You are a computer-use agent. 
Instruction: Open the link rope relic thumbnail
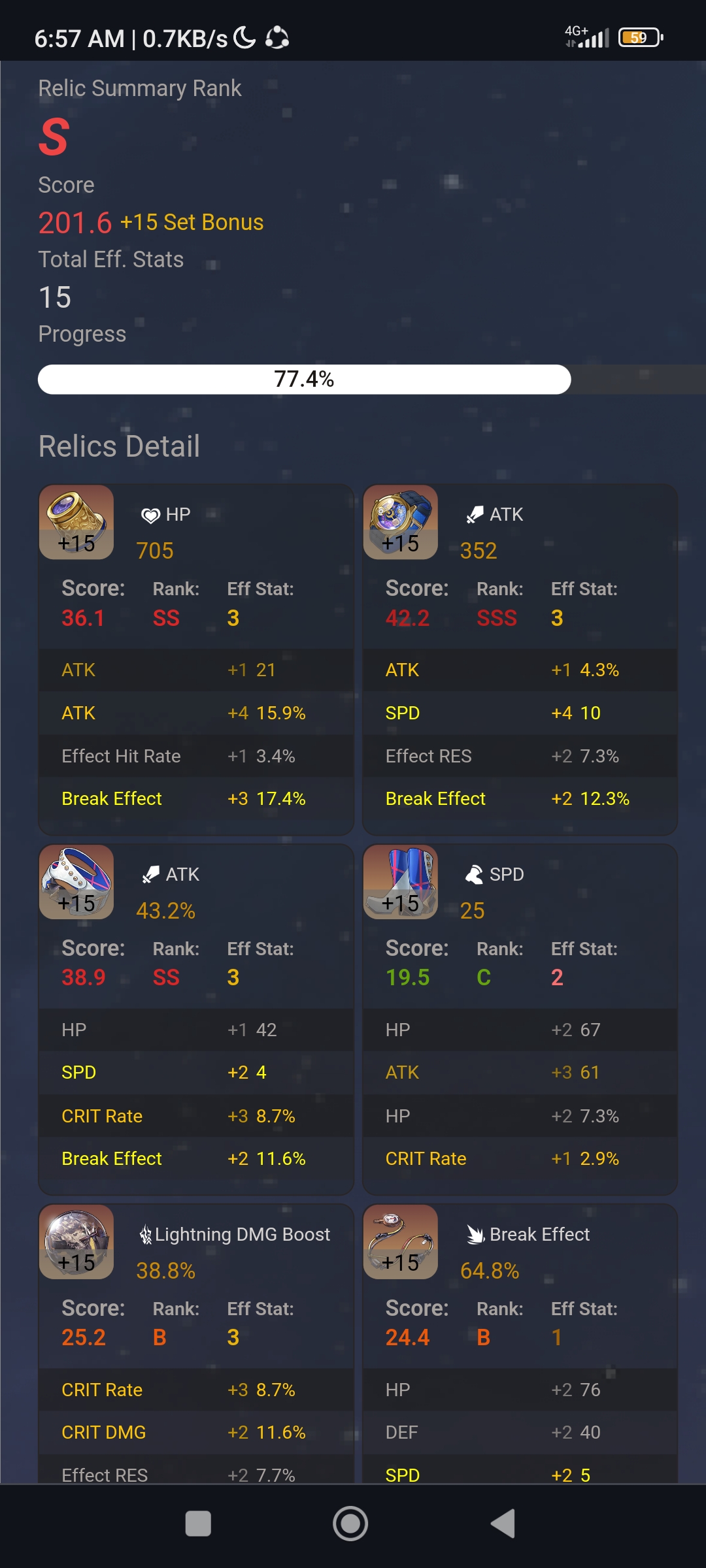coord(400,1241)
